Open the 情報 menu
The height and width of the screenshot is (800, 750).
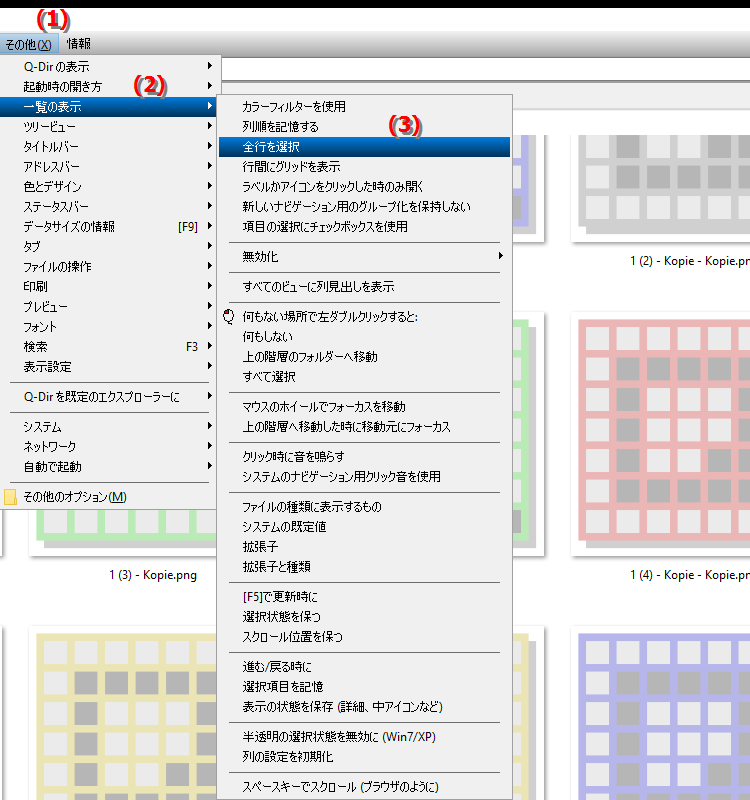click(x=79, y=44)
